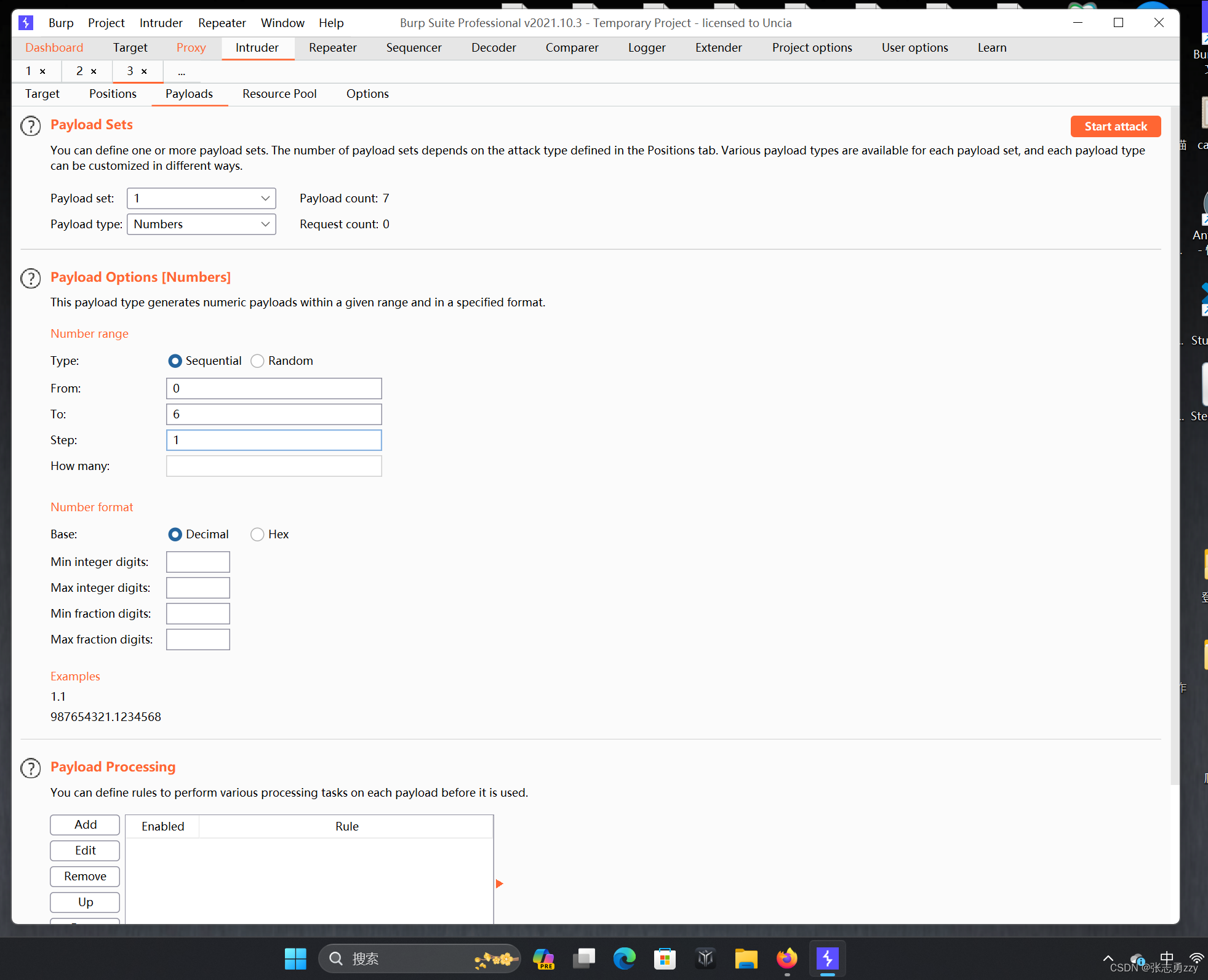1208x980 pixels.
Task: Open the Repeater main tab
Action: click(x=332, y=48)
